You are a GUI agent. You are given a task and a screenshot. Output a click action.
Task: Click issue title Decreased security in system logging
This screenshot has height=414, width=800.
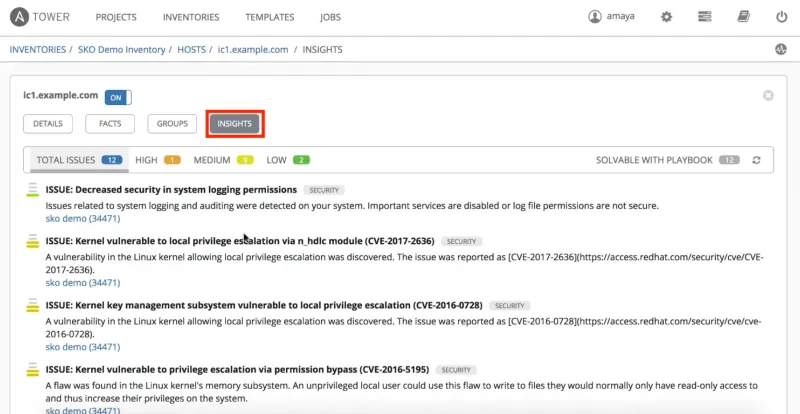(x=171, y=189)
